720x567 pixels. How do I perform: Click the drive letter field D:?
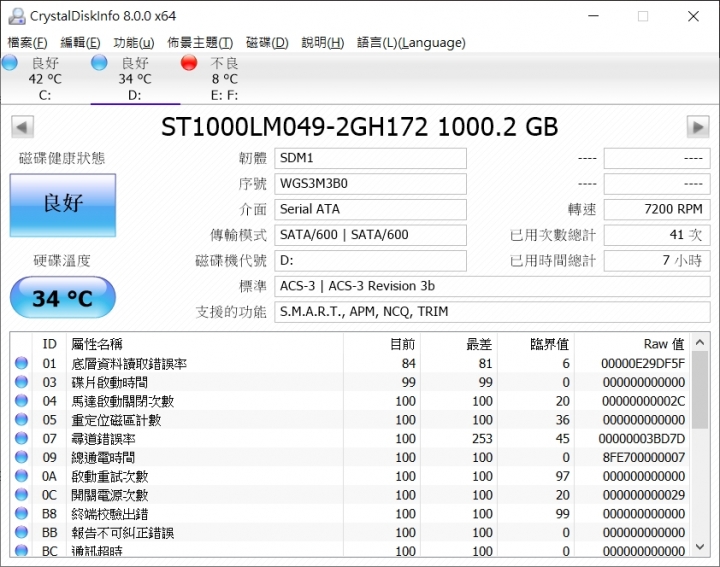370,261
